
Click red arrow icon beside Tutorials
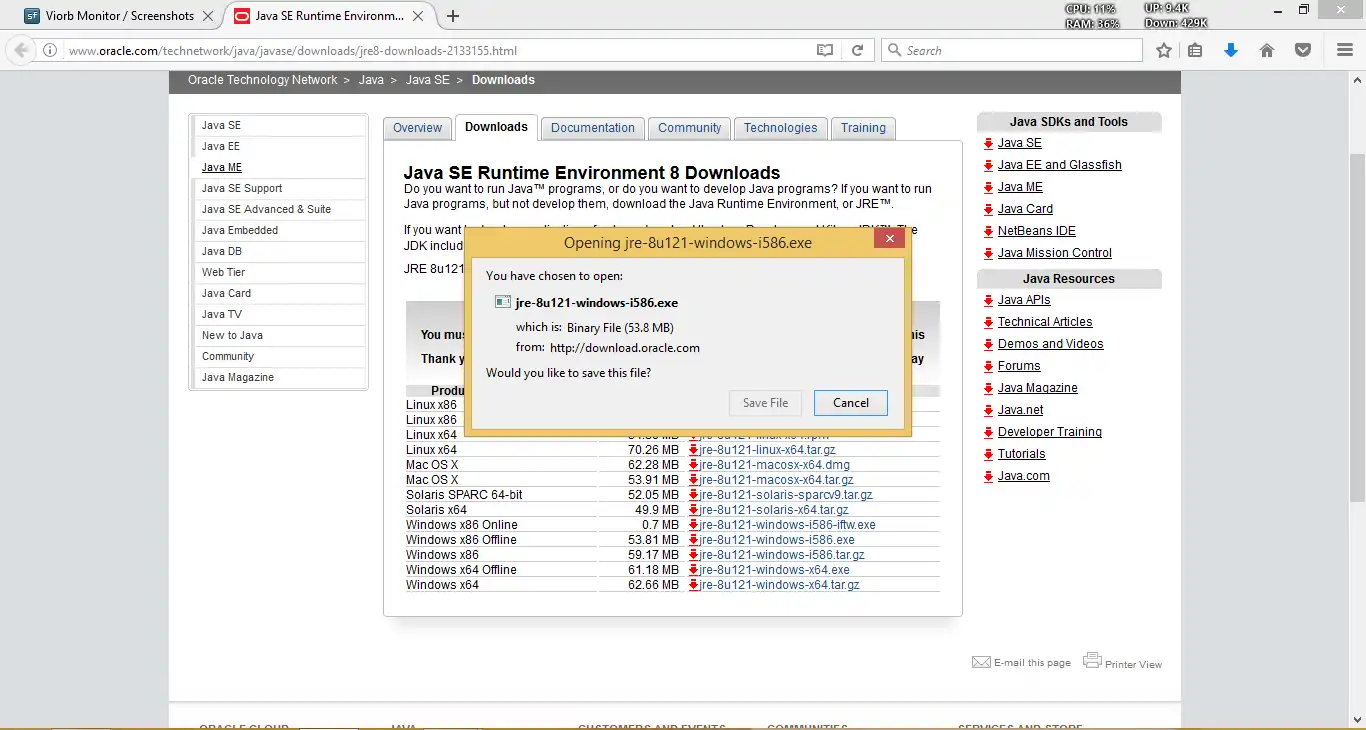[988, 455]
